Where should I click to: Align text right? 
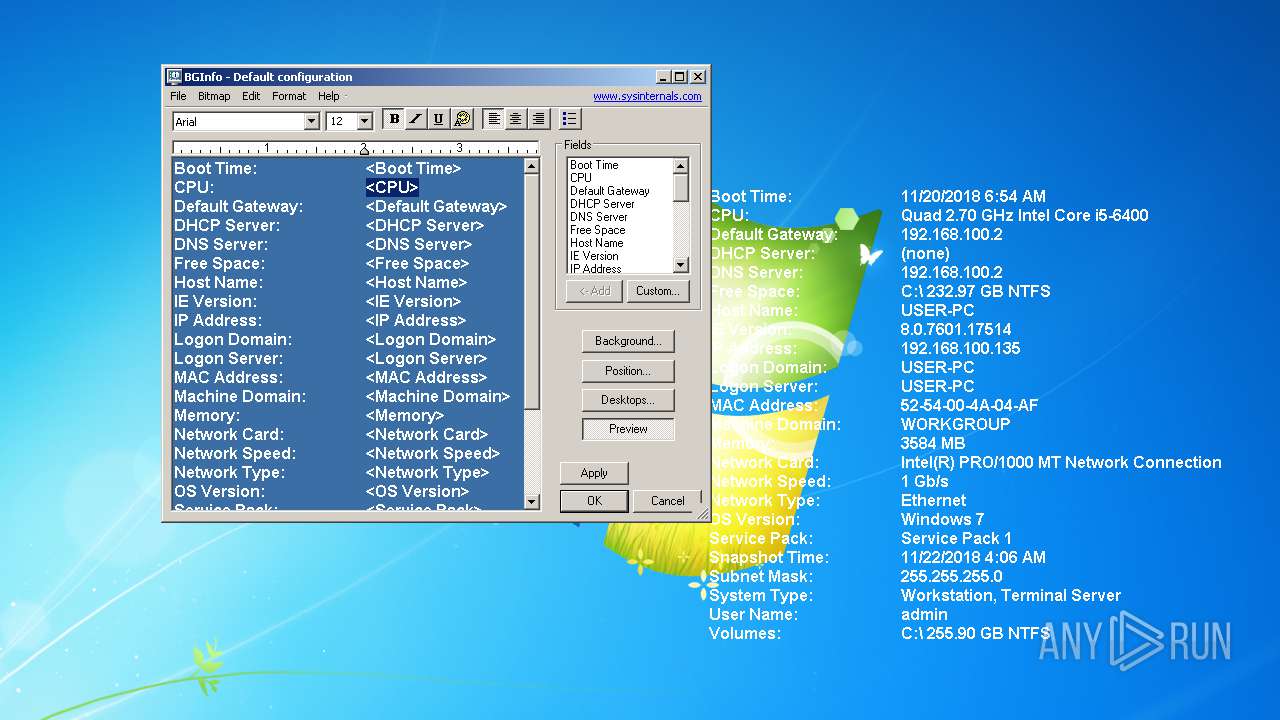click(538, 119)
